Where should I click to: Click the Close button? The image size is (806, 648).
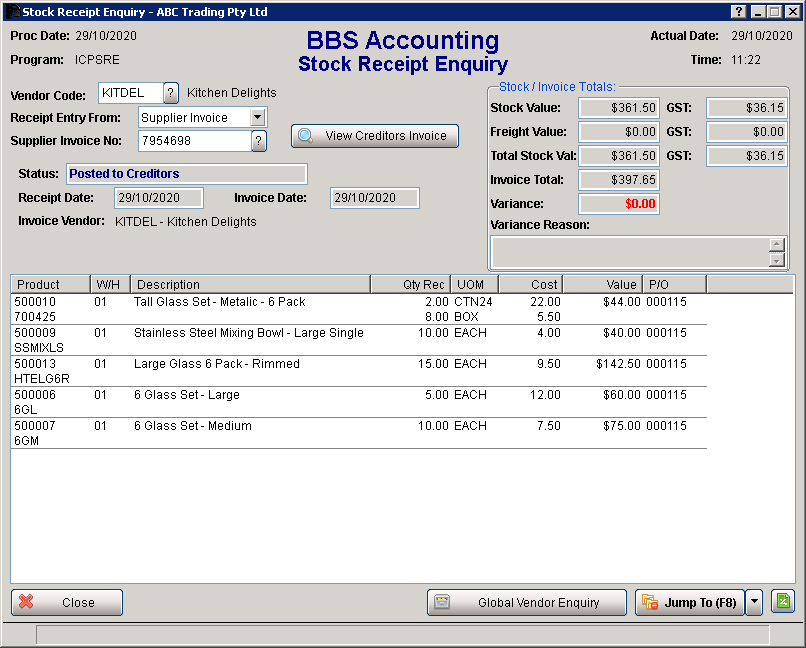click(x=67, y=602)
